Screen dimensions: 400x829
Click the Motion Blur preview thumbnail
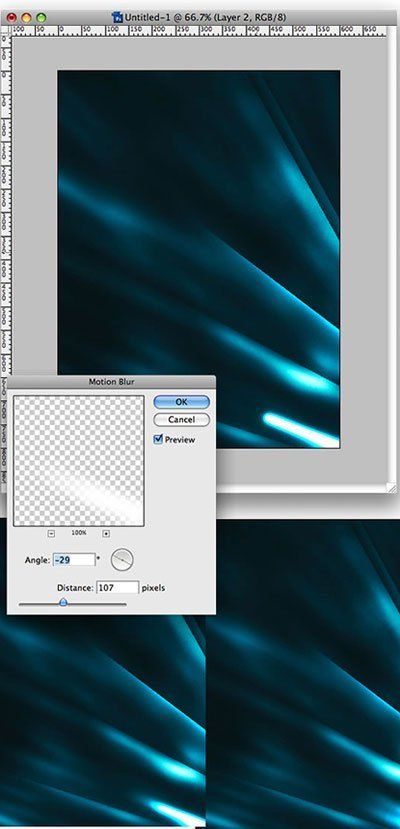coord(79,461)
